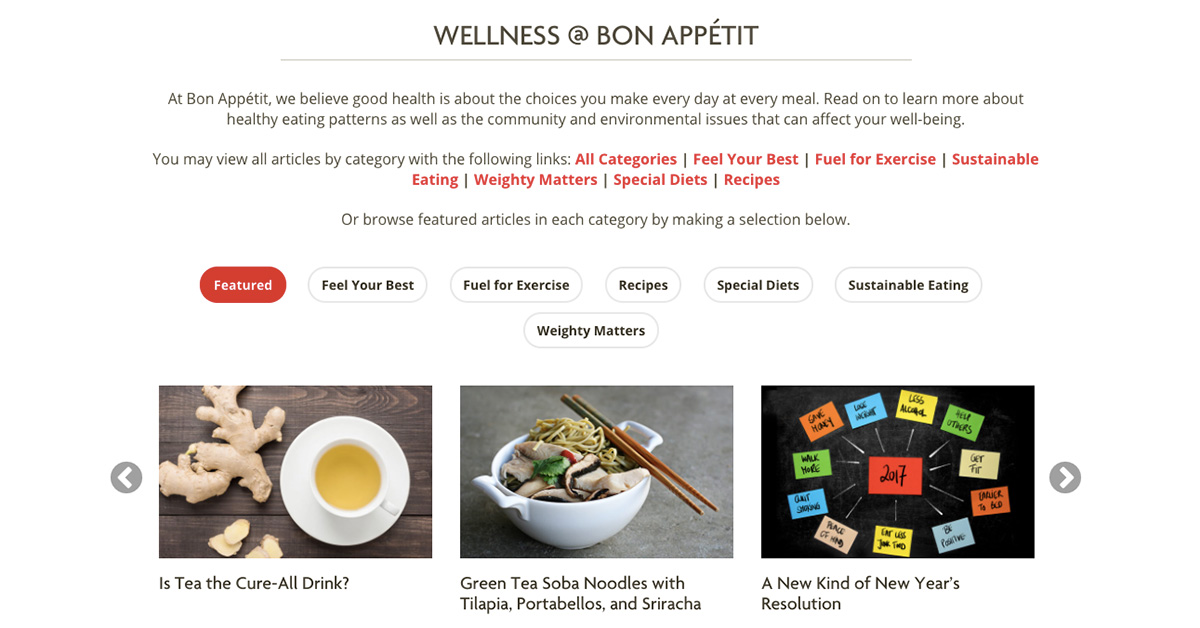Click the ginger tea article thumbnail
Viewport: 1200px width, 628px height.
coord(295,471)
